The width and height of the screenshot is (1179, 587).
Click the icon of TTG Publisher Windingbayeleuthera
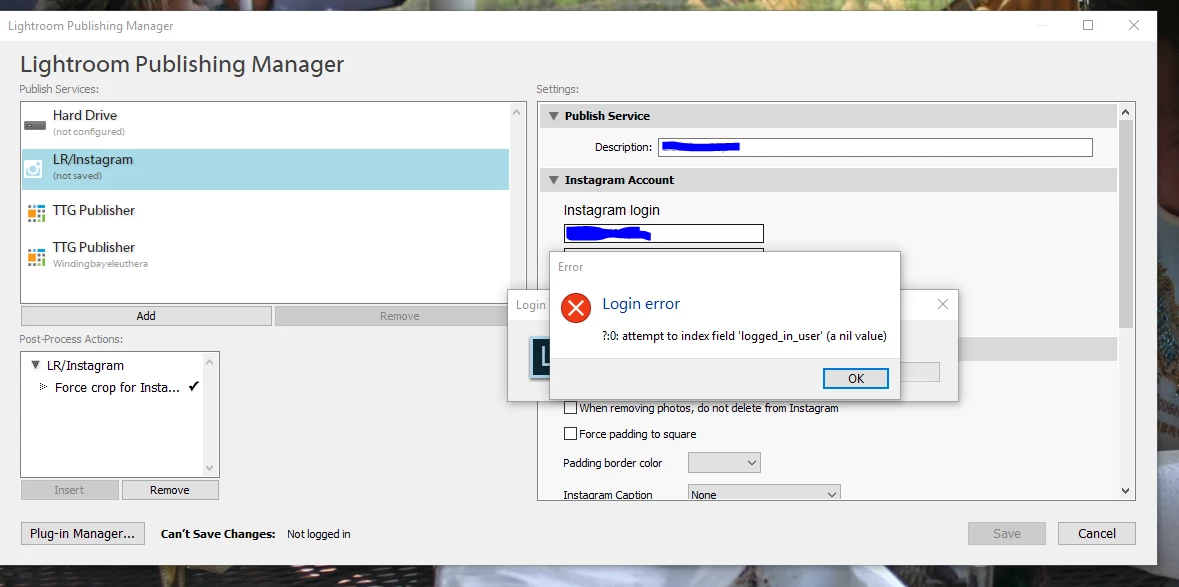[x=36, y=257]
